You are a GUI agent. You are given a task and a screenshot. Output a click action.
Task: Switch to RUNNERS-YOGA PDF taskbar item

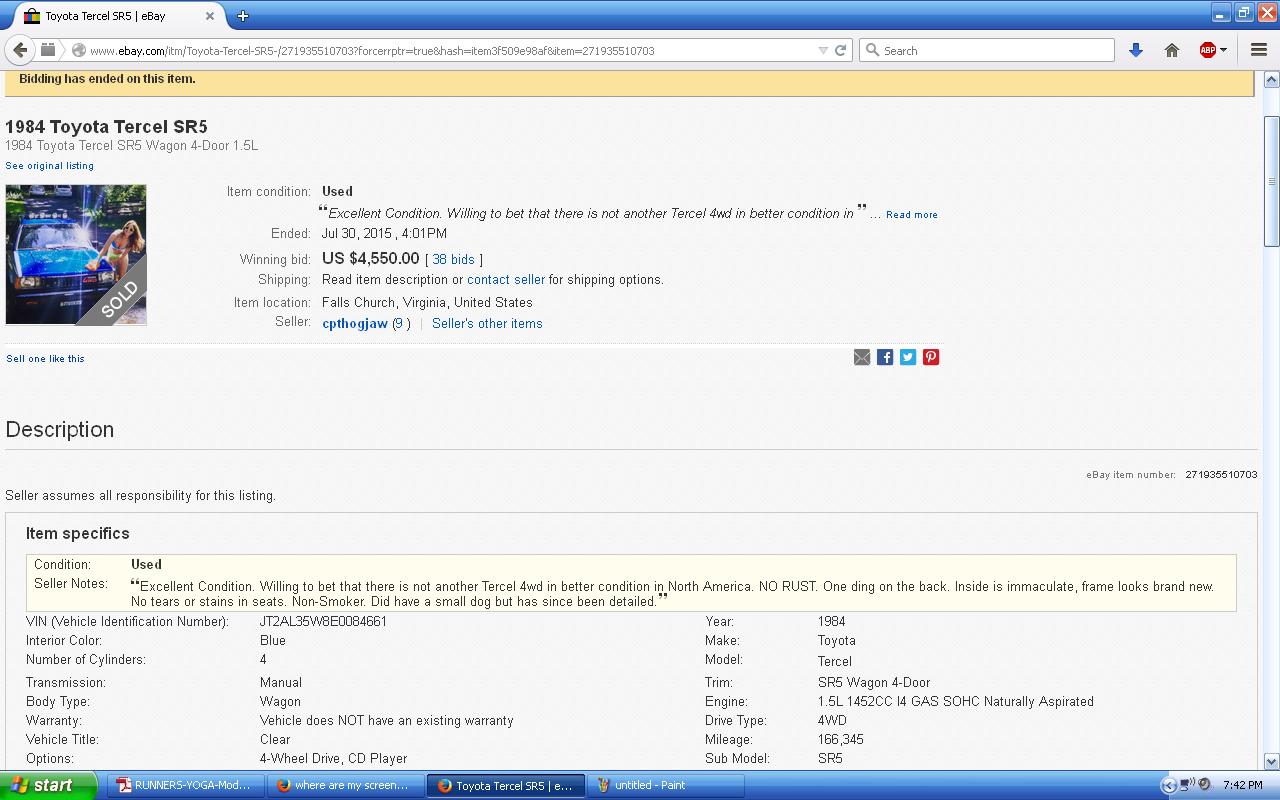tap(184, 785)
